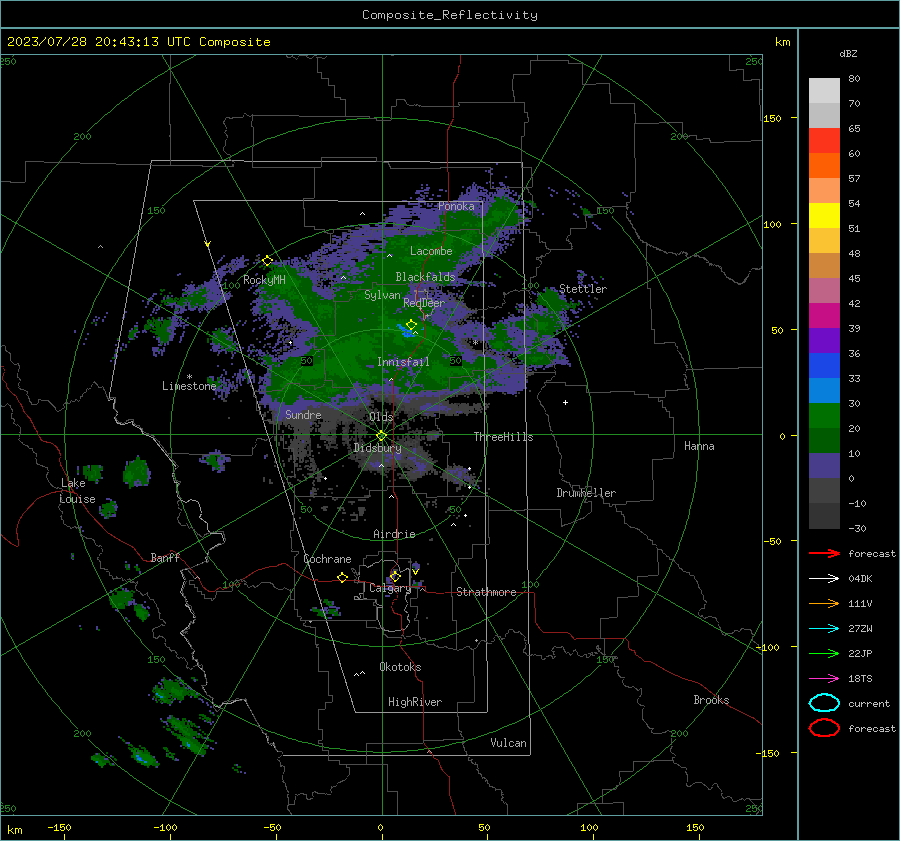Click the red forecast ellipse legend icon

click(824, 728)
